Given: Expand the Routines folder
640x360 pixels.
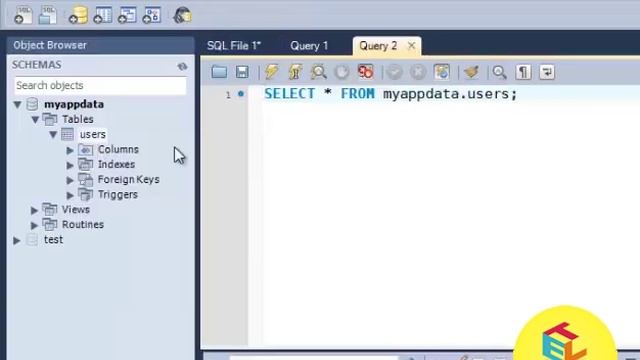Looking at the screenshot, I should (34, 225).
